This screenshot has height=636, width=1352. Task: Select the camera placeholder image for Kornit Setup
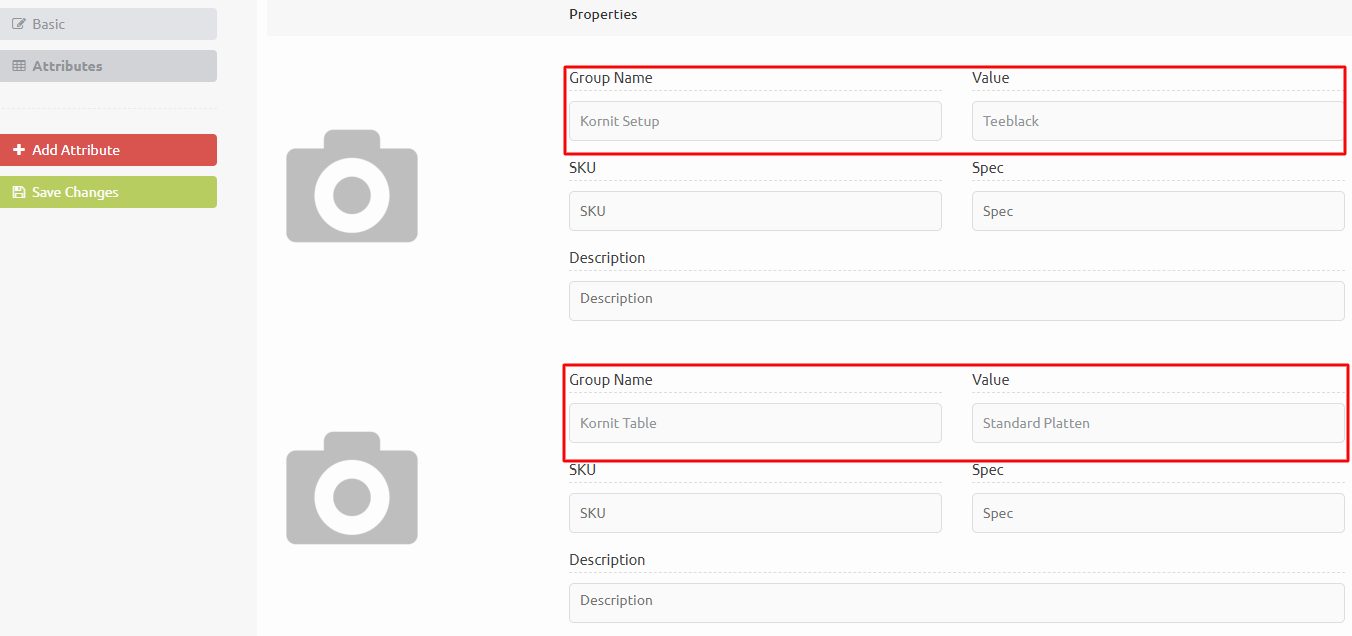pos(352,186)
